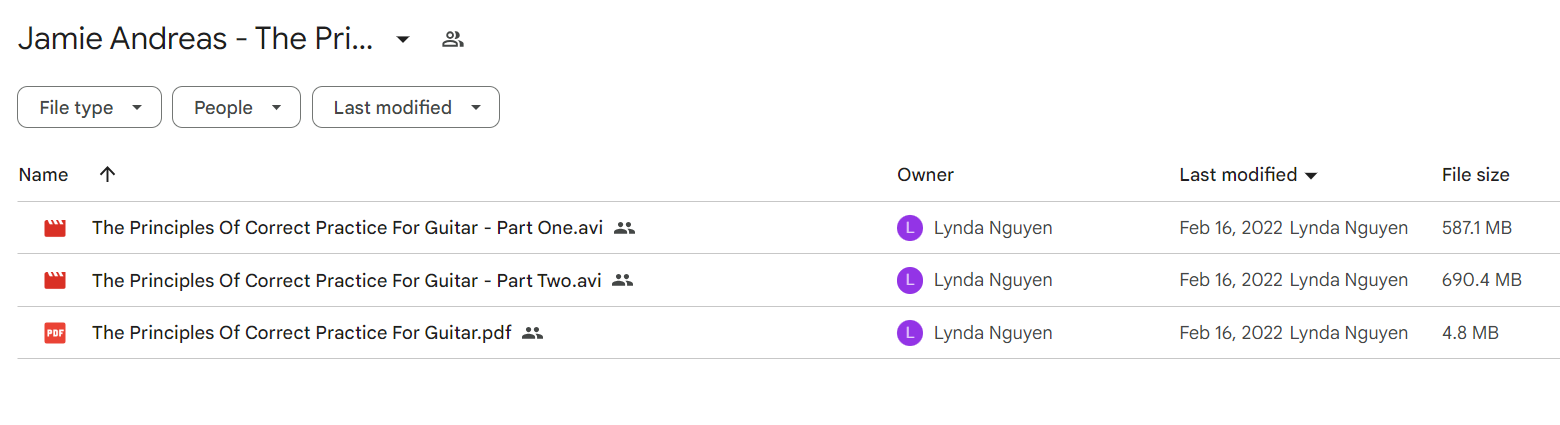
Task: Click the video icon for Part Two.avi
Action: click(55, 281)
